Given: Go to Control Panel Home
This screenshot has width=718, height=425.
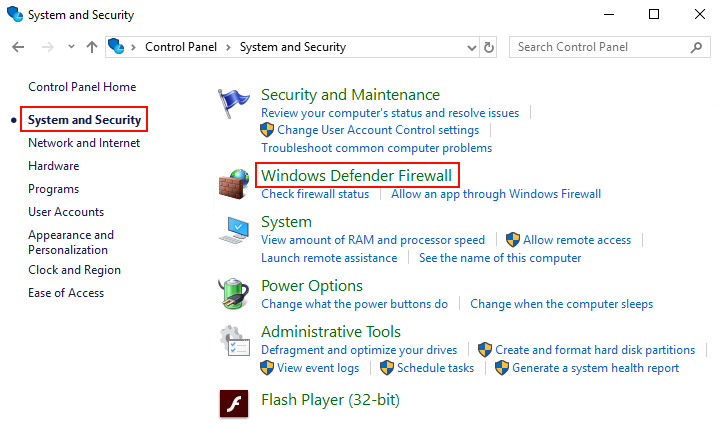Looking at the screenshot, I should tap(82, 87).
